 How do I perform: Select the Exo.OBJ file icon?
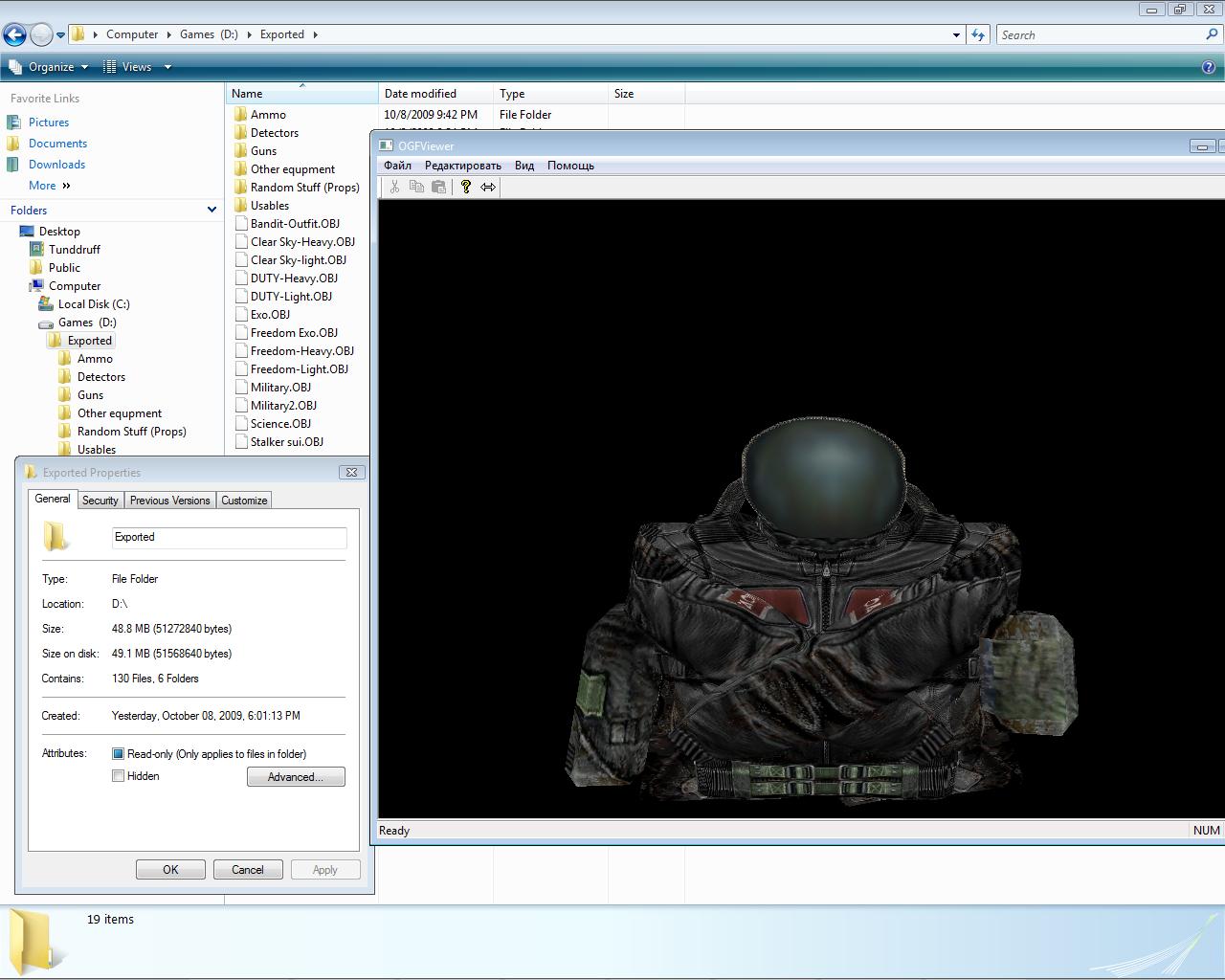241,314
